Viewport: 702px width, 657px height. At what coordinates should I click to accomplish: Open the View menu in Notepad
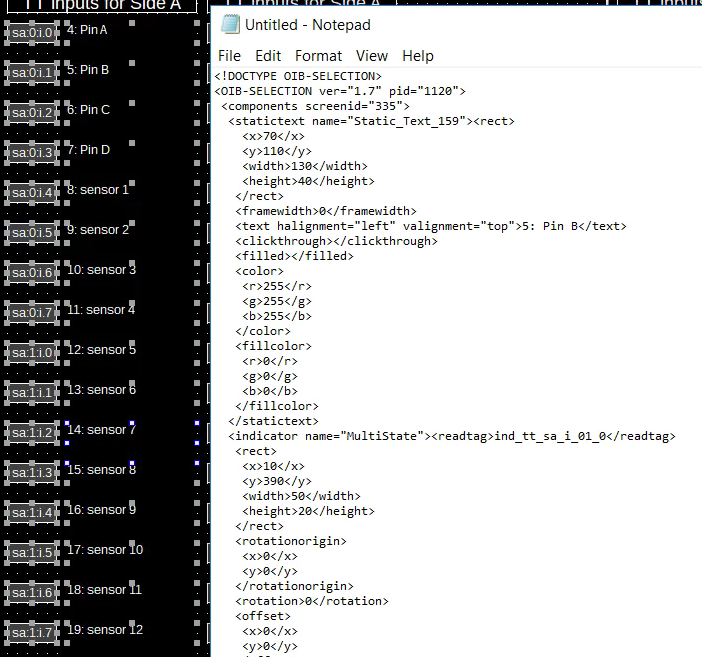(371, 56)
